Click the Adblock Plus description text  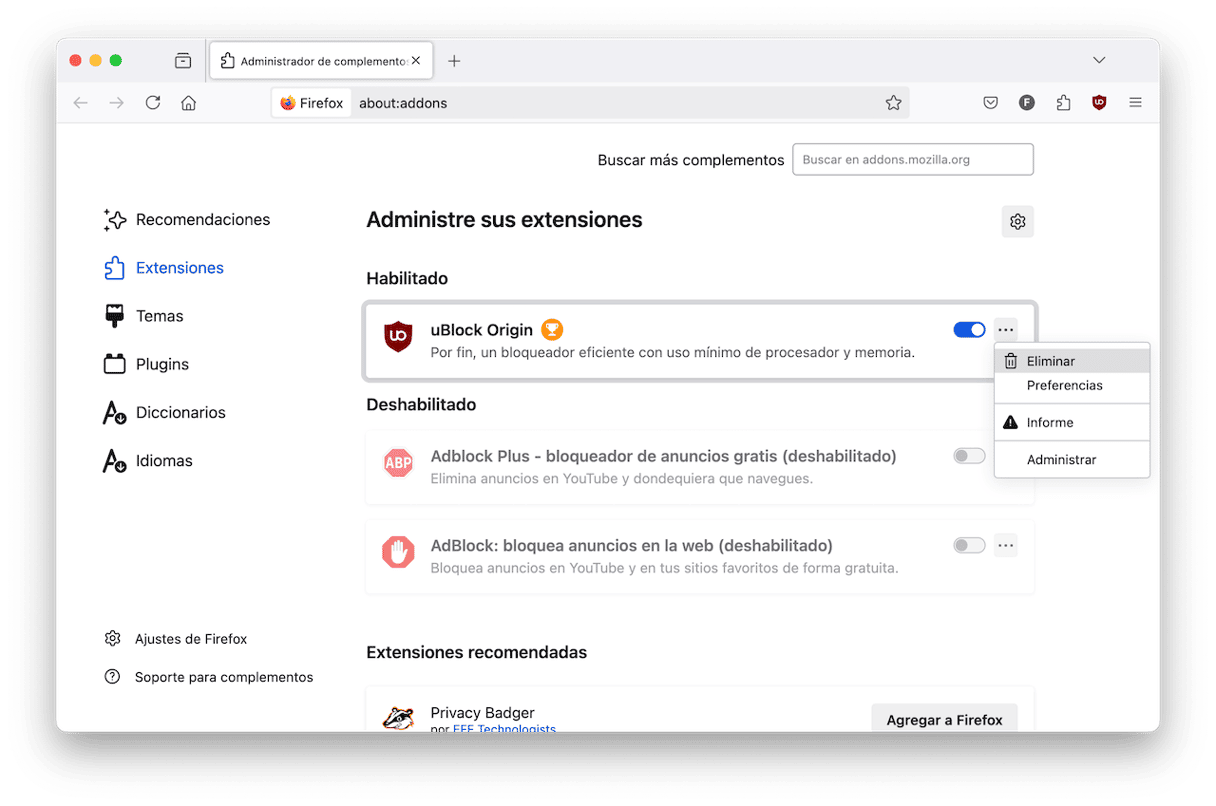pyautogui.click(x=622, y=478)
